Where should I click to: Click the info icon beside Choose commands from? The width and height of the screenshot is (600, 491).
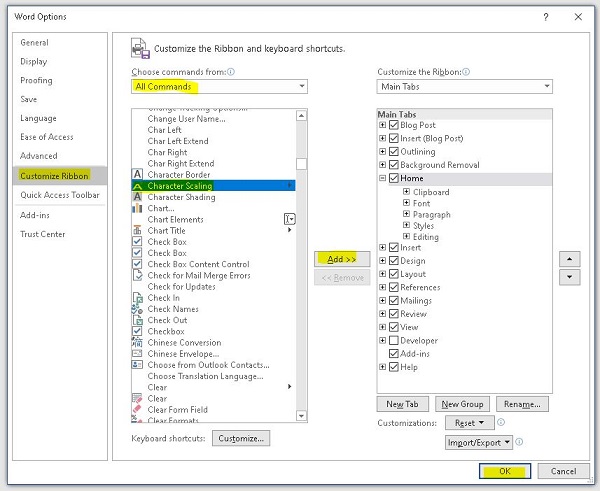231,72
